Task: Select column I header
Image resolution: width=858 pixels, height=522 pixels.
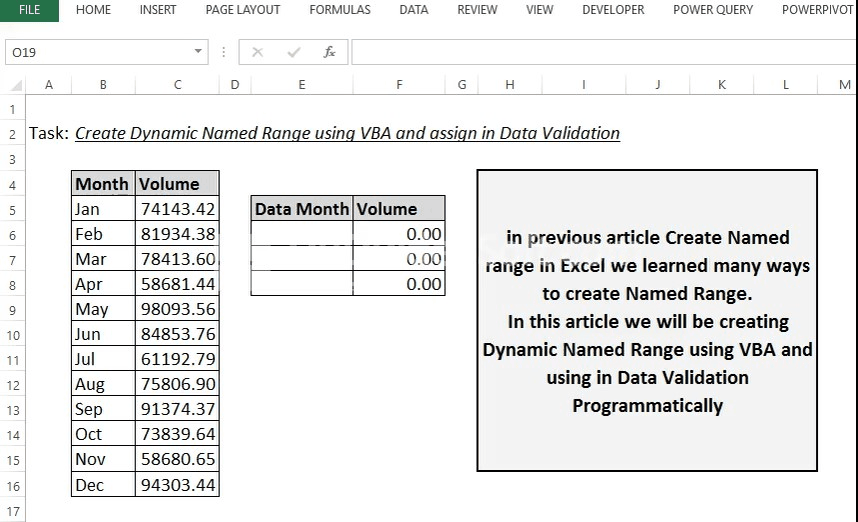Action: 583,85
